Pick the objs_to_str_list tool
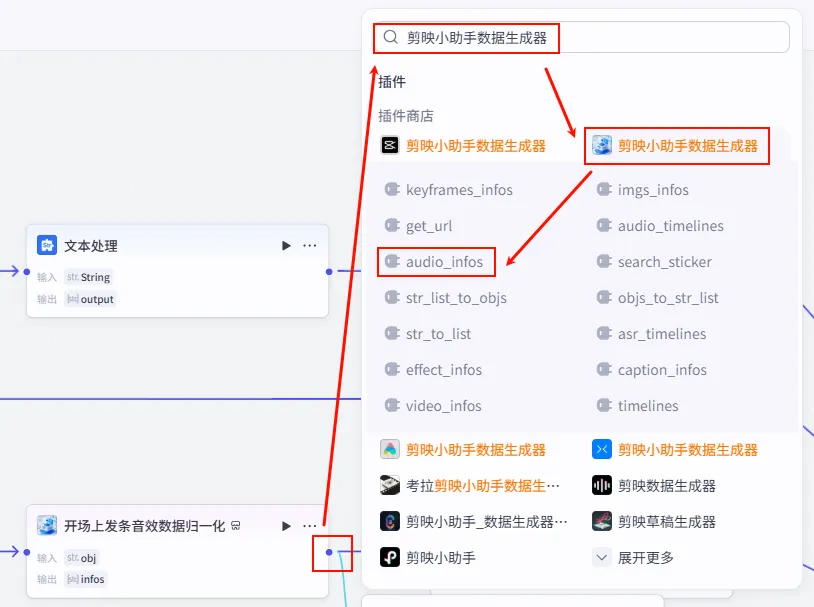The image size is (814, 607). 658,298
